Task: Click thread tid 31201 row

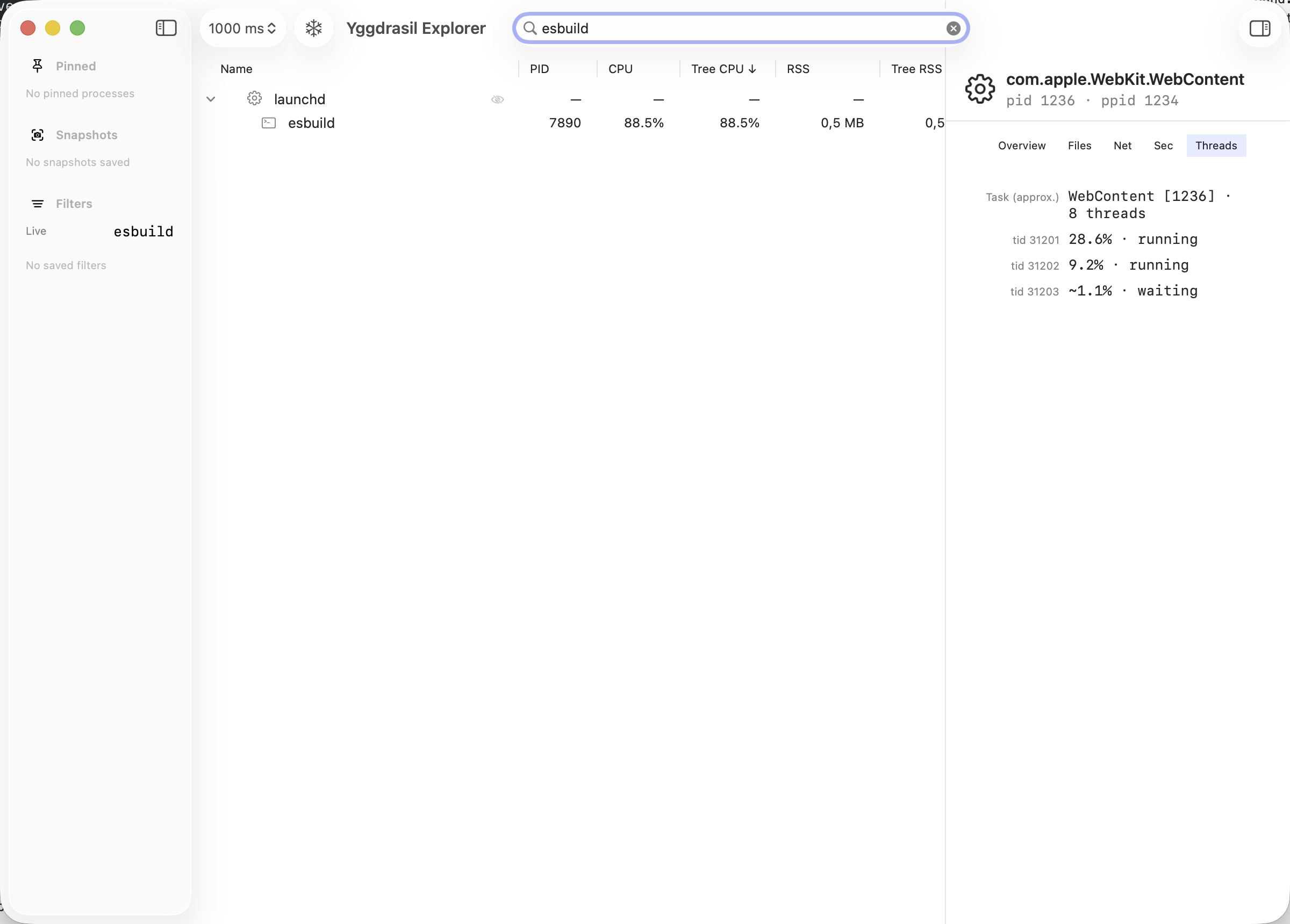Action: (x=1105, y=240)
